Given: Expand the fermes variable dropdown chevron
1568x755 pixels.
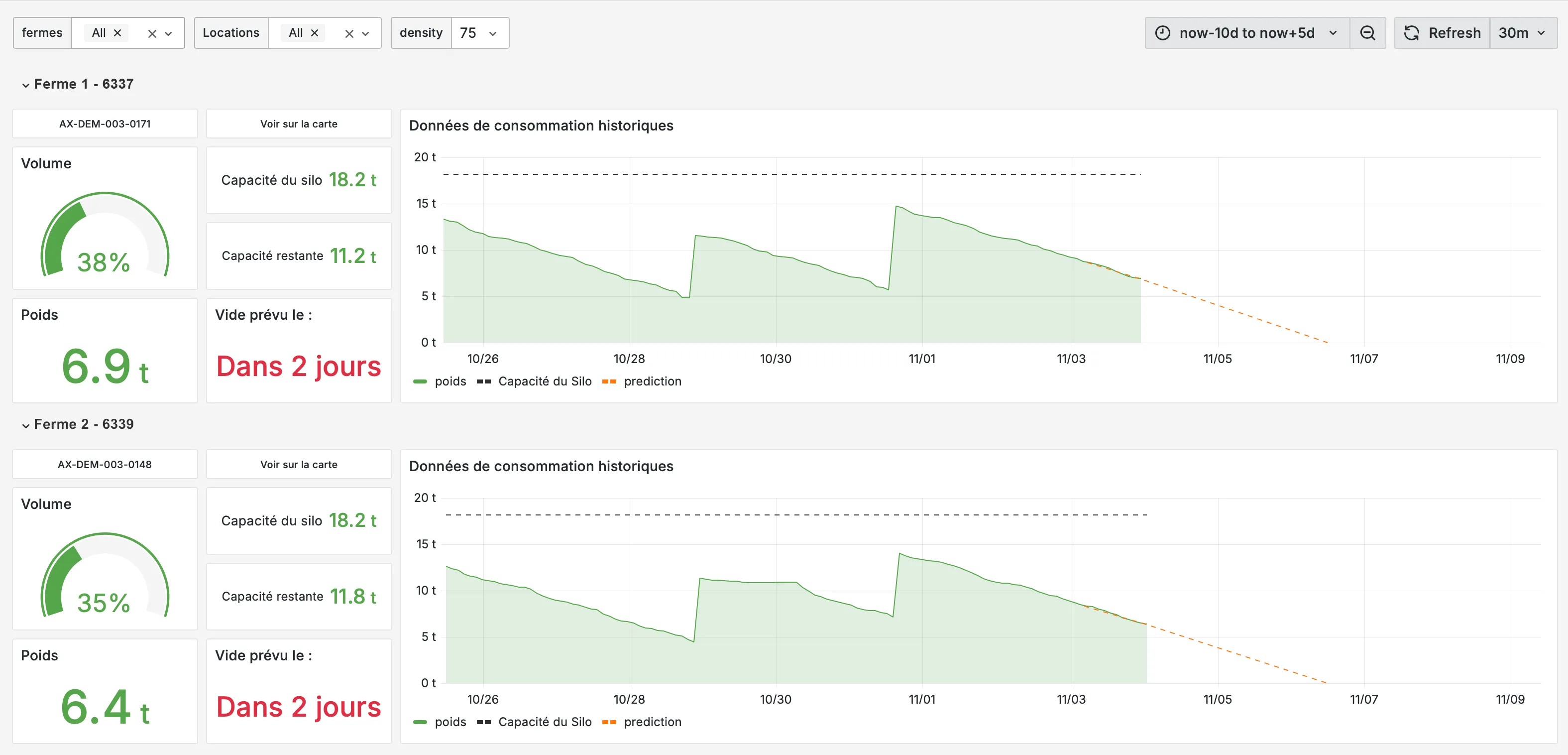Looking at the screenshot, I should (169, 33).
